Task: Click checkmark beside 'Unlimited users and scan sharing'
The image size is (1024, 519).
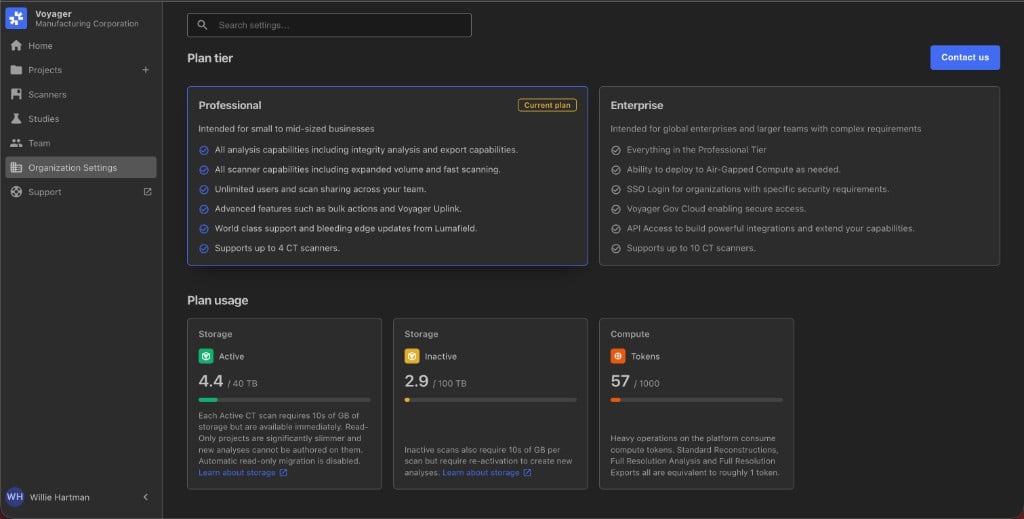Action: [204, 189]
